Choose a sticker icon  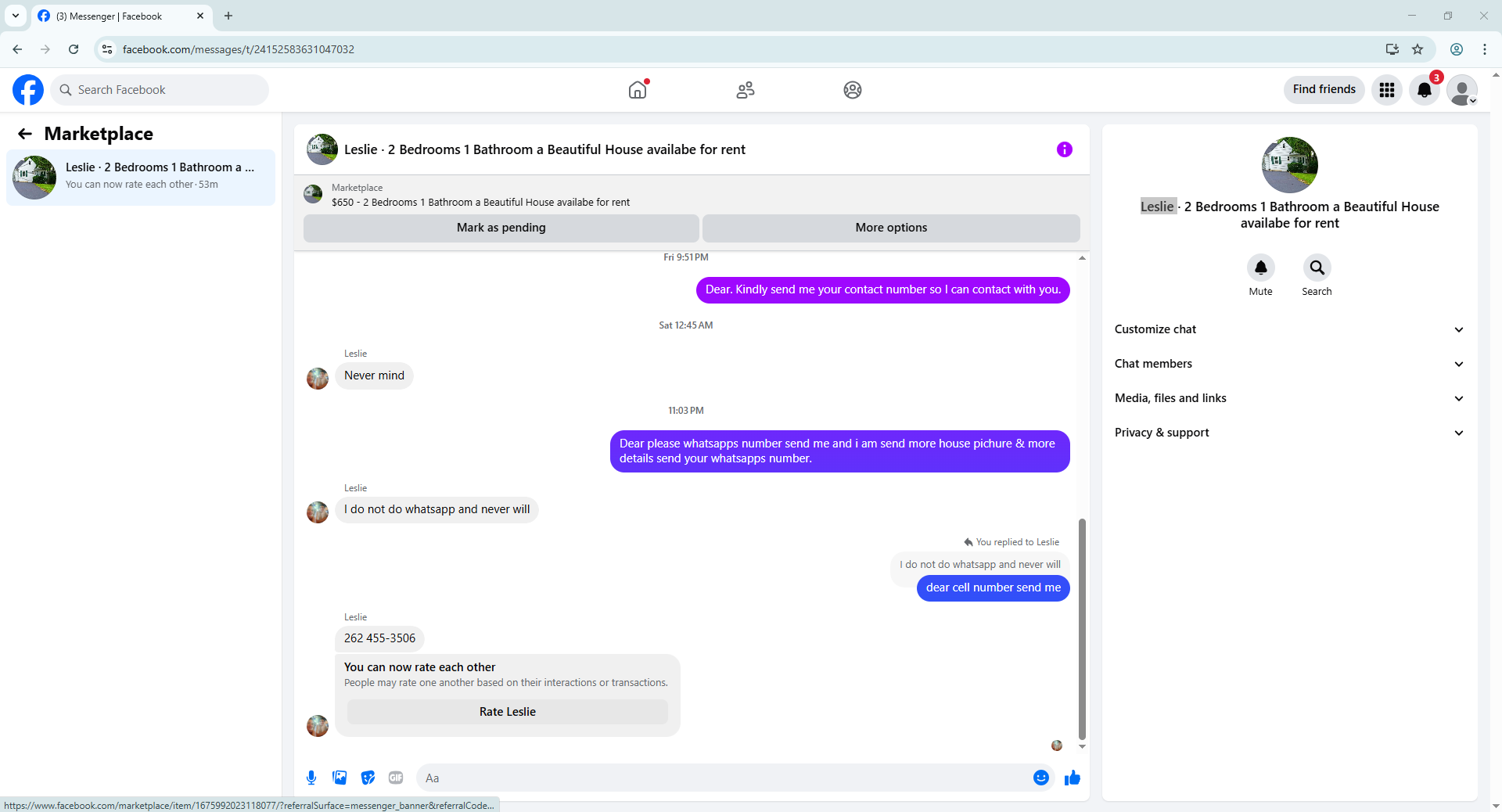click(x=368, y=778)
